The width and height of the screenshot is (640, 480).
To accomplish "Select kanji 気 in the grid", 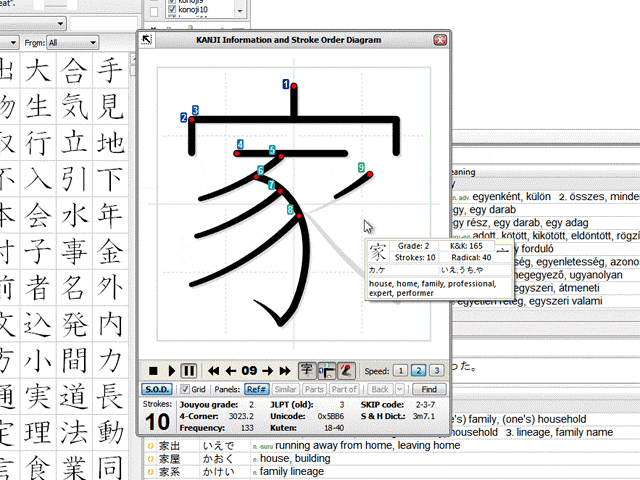I will 74,106.
